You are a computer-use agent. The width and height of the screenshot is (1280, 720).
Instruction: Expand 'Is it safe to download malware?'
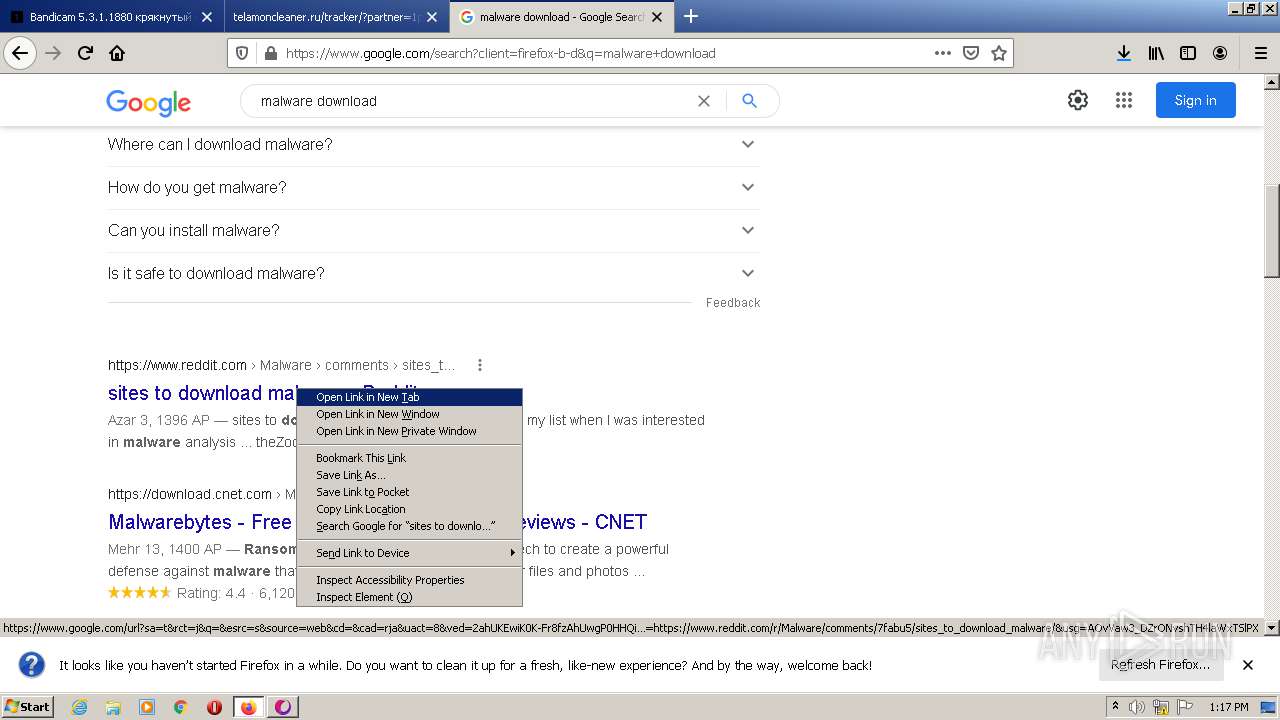pos(433,274)
